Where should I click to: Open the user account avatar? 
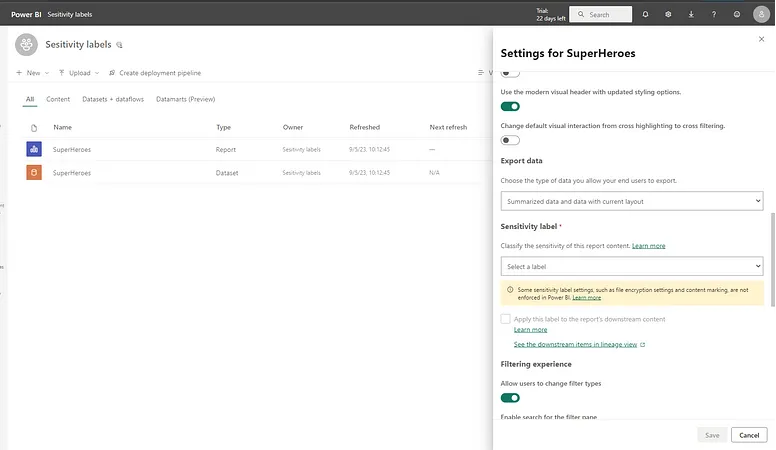(x=761, y=14)
